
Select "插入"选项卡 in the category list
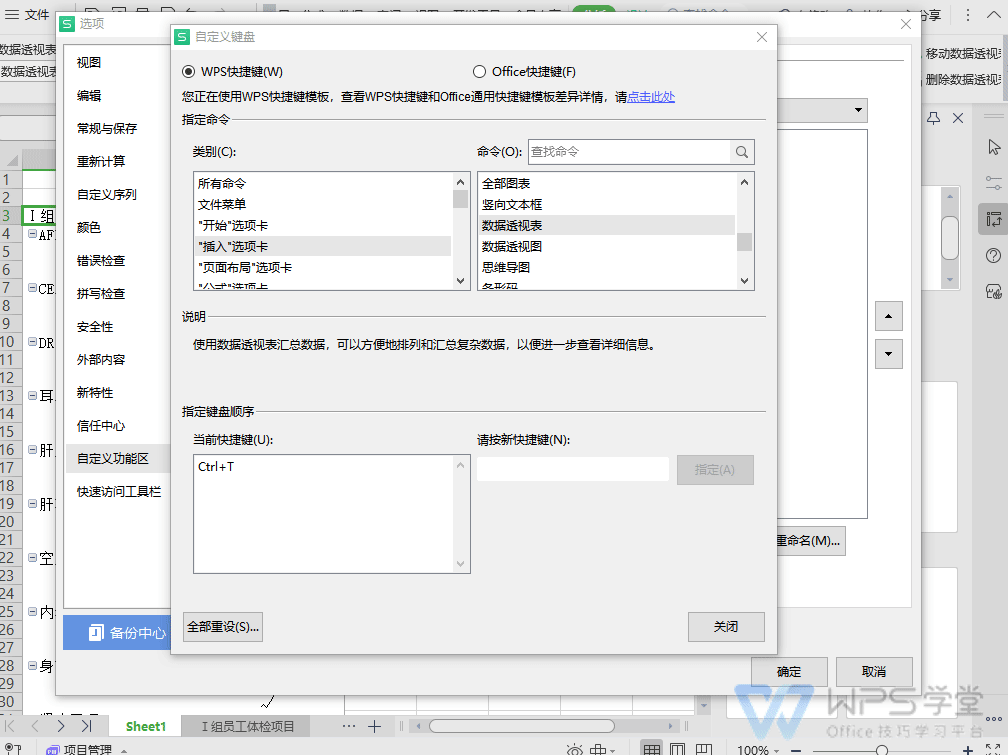[x=322, y=246]
